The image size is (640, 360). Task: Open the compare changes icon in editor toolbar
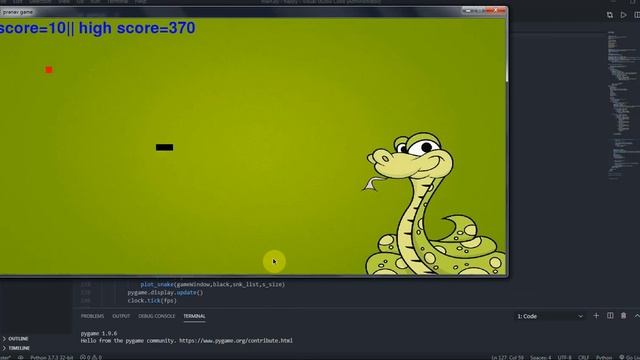tap(610, 15)
